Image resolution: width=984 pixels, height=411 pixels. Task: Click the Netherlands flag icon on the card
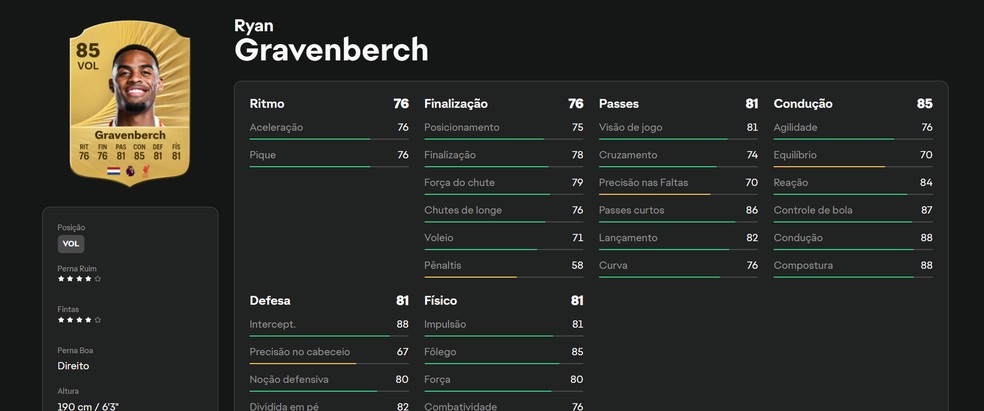113,172
